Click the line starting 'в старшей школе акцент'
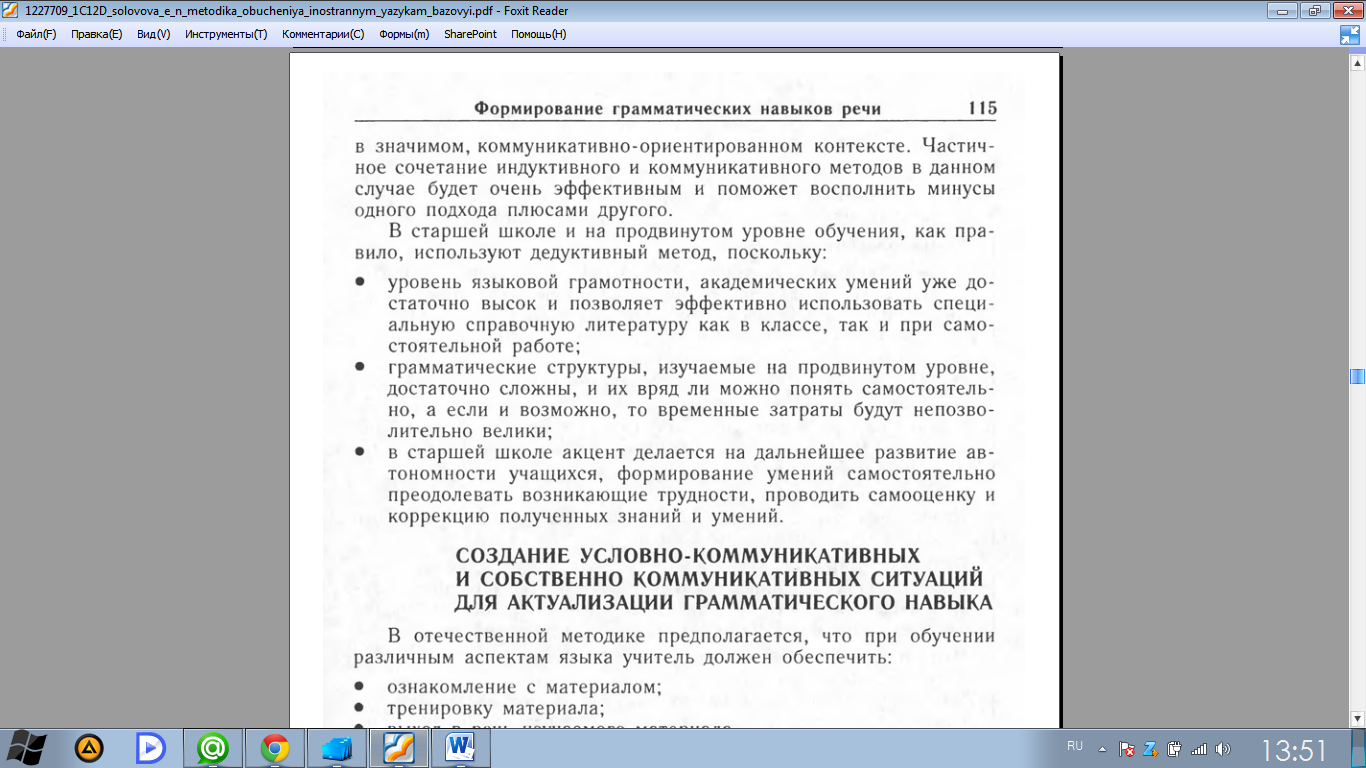1366x768 pixels. pyautogui.click(x=691, y=452)
